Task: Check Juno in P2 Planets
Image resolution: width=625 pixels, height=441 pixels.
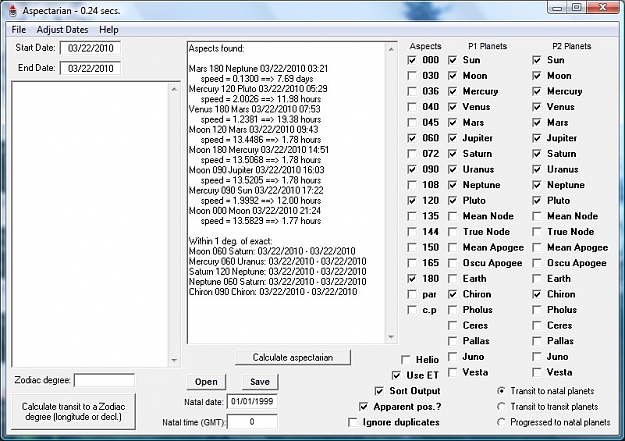Action: (x=537, y=357)
